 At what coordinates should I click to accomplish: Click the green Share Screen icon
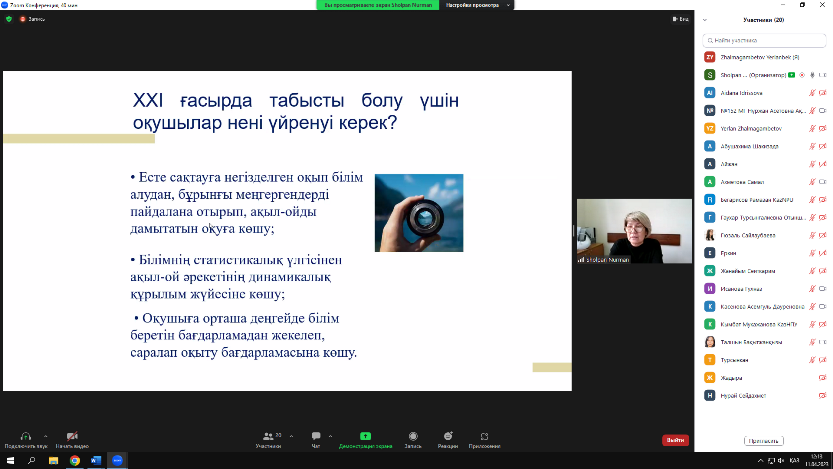coord(365,436)
